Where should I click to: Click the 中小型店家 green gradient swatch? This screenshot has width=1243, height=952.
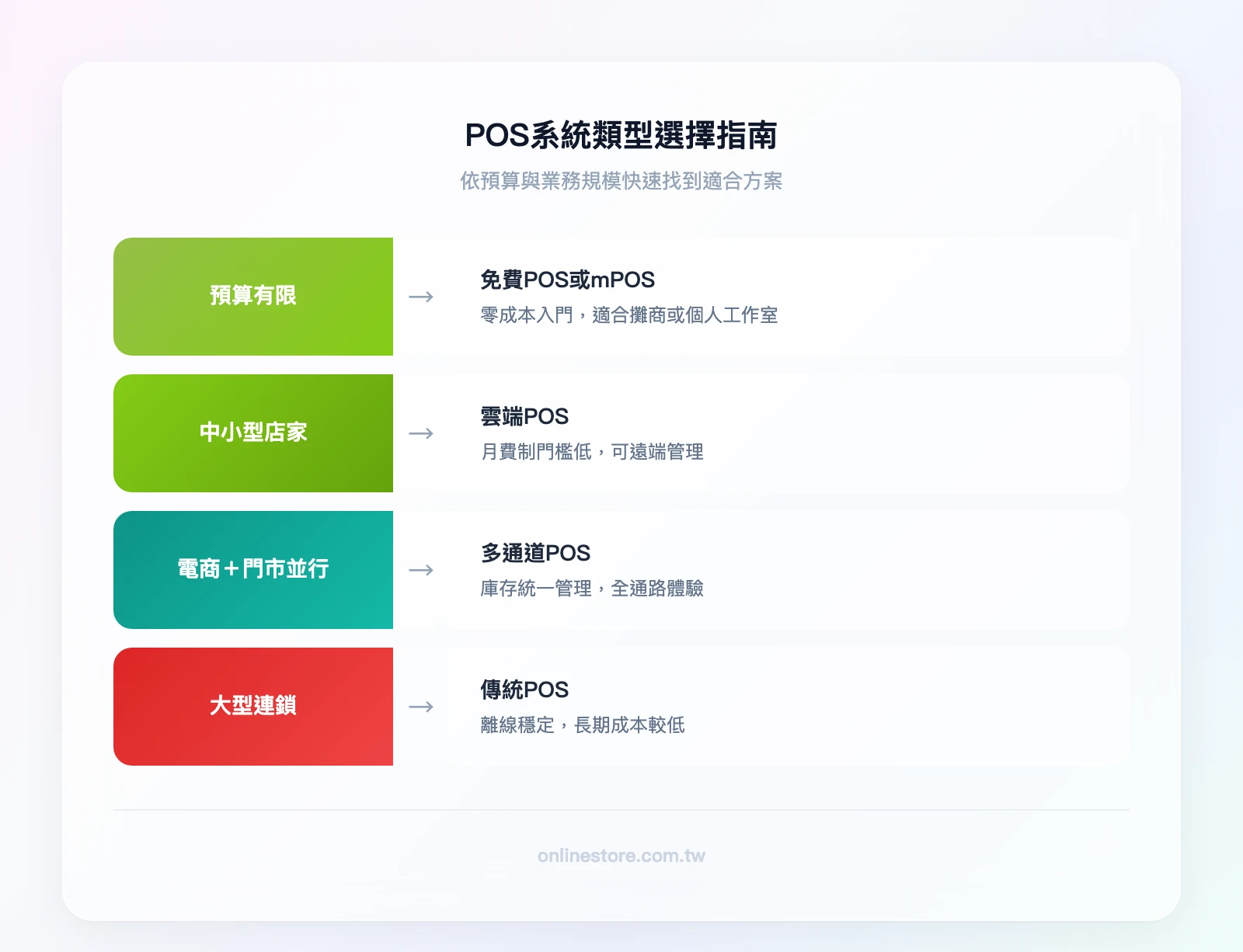[254, 433]
